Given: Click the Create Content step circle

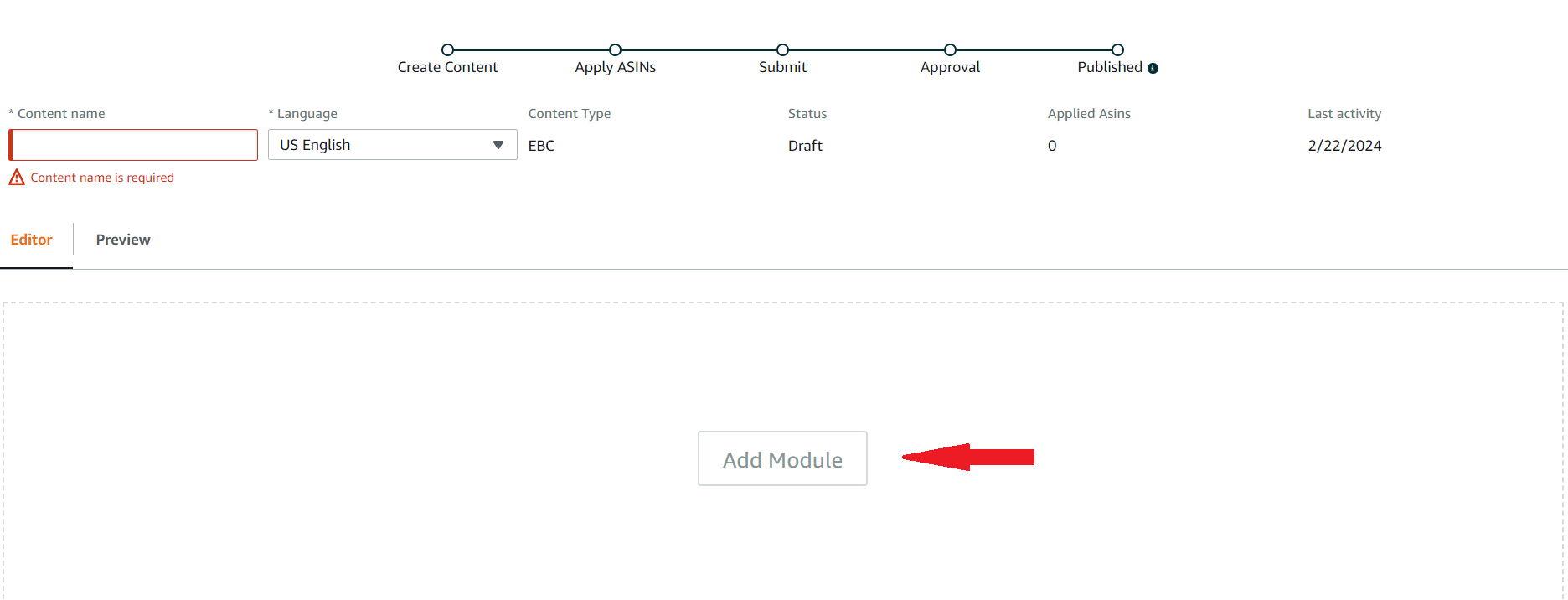Looking at the screenshot, I should pyautogui.click(x=447, y=50).
